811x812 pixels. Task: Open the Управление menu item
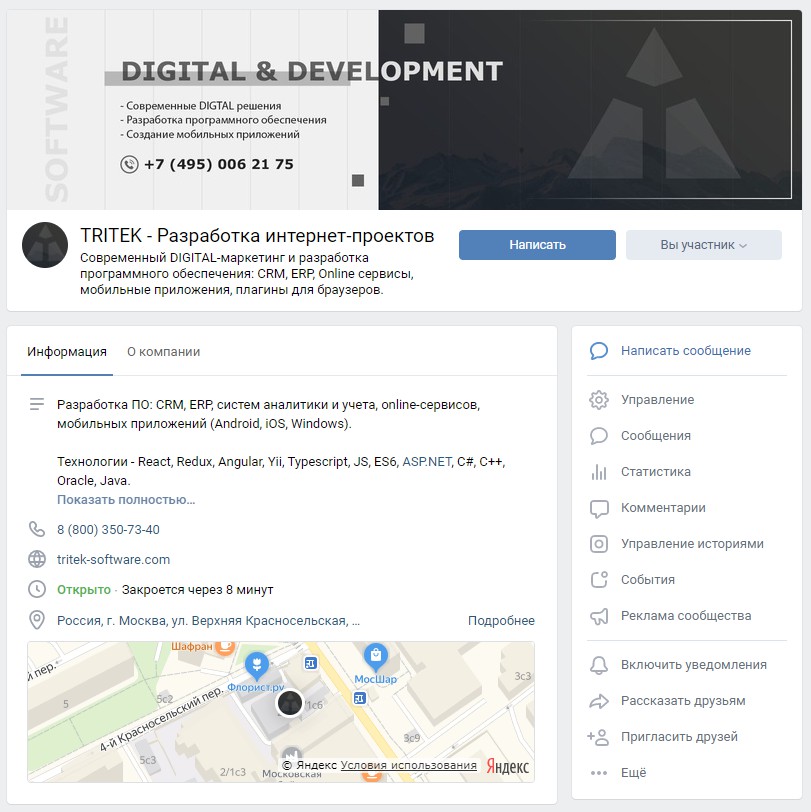point(657,400)
